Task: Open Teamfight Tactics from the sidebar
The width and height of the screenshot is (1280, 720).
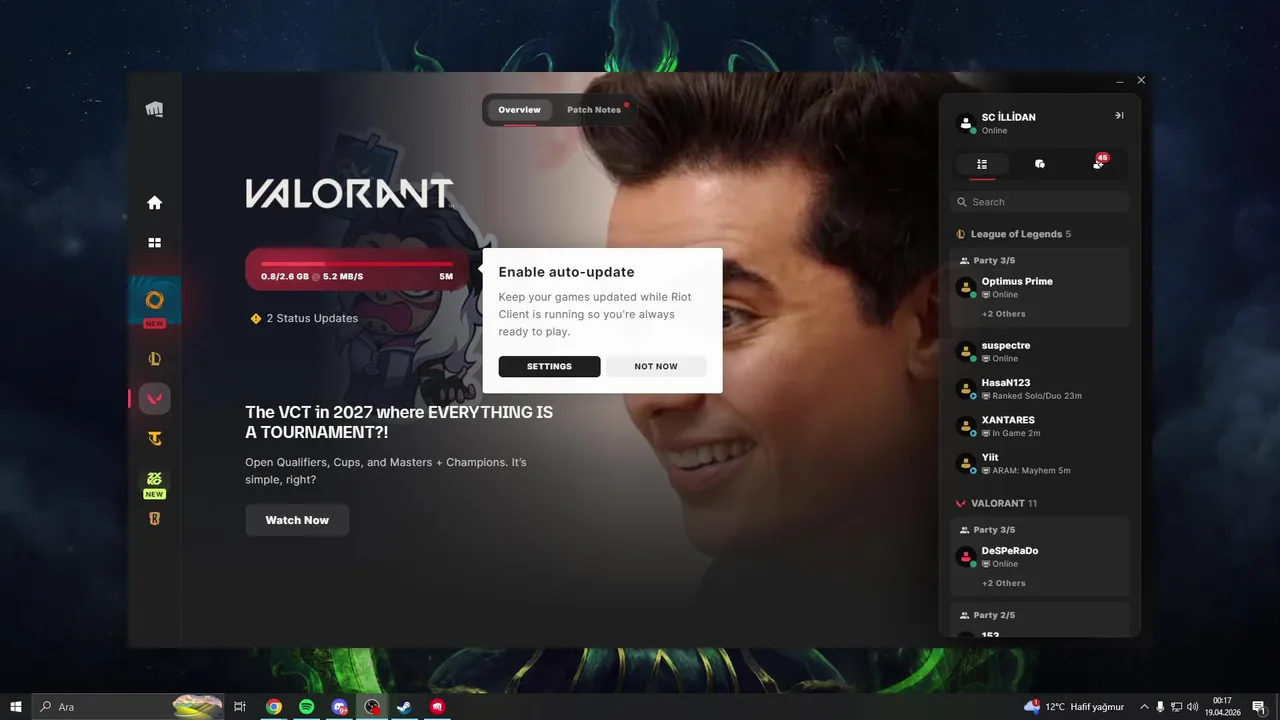Action: pos(154,438)
